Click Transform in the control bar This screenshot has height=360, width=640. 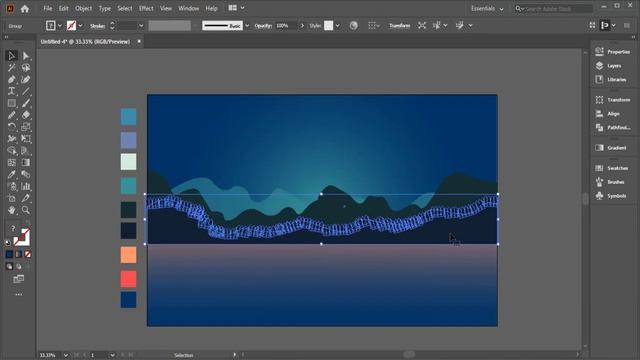[x=400, y=26]
